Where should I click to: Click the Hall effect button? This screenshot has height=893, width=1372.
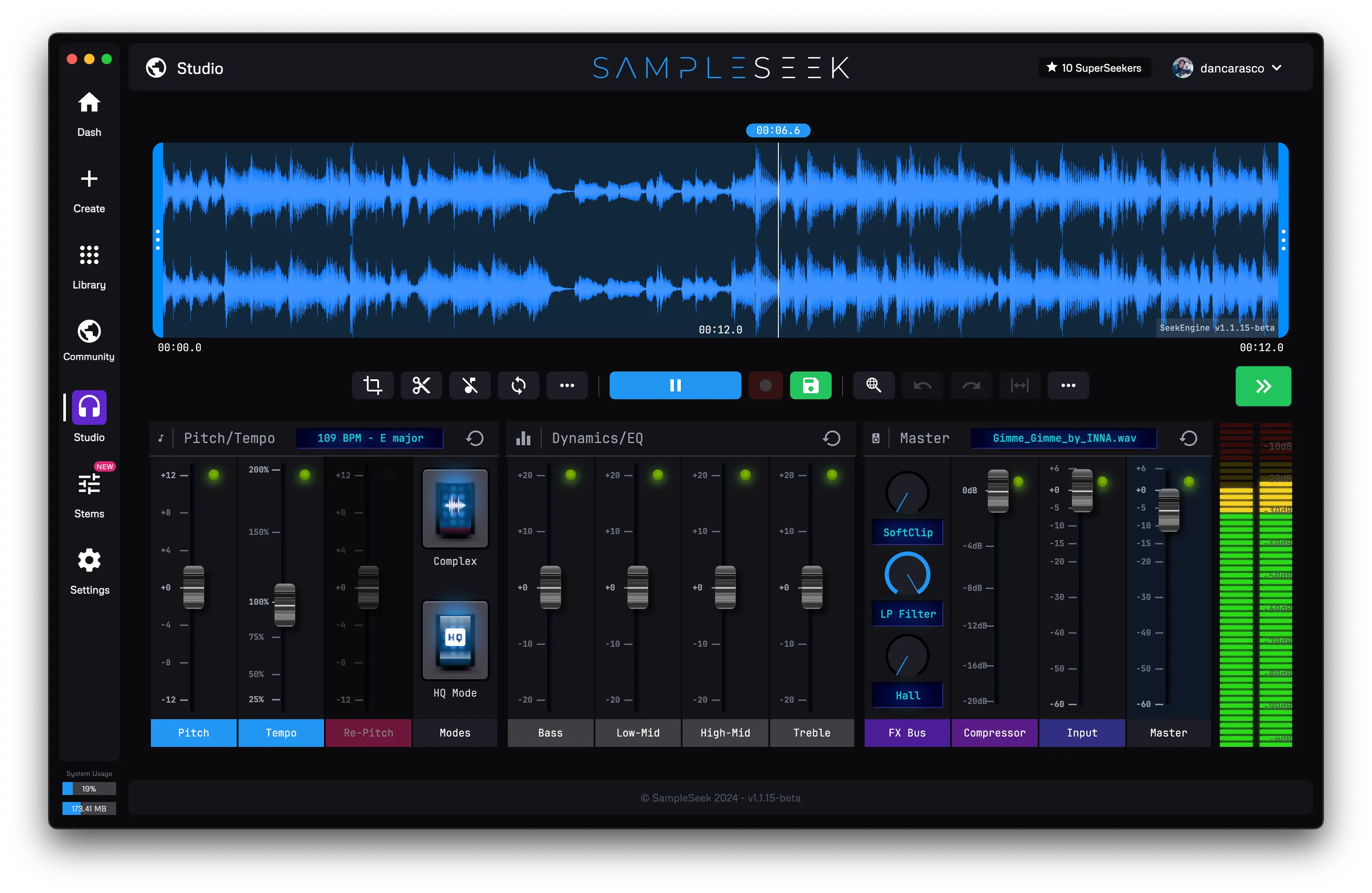pos(907,695)
